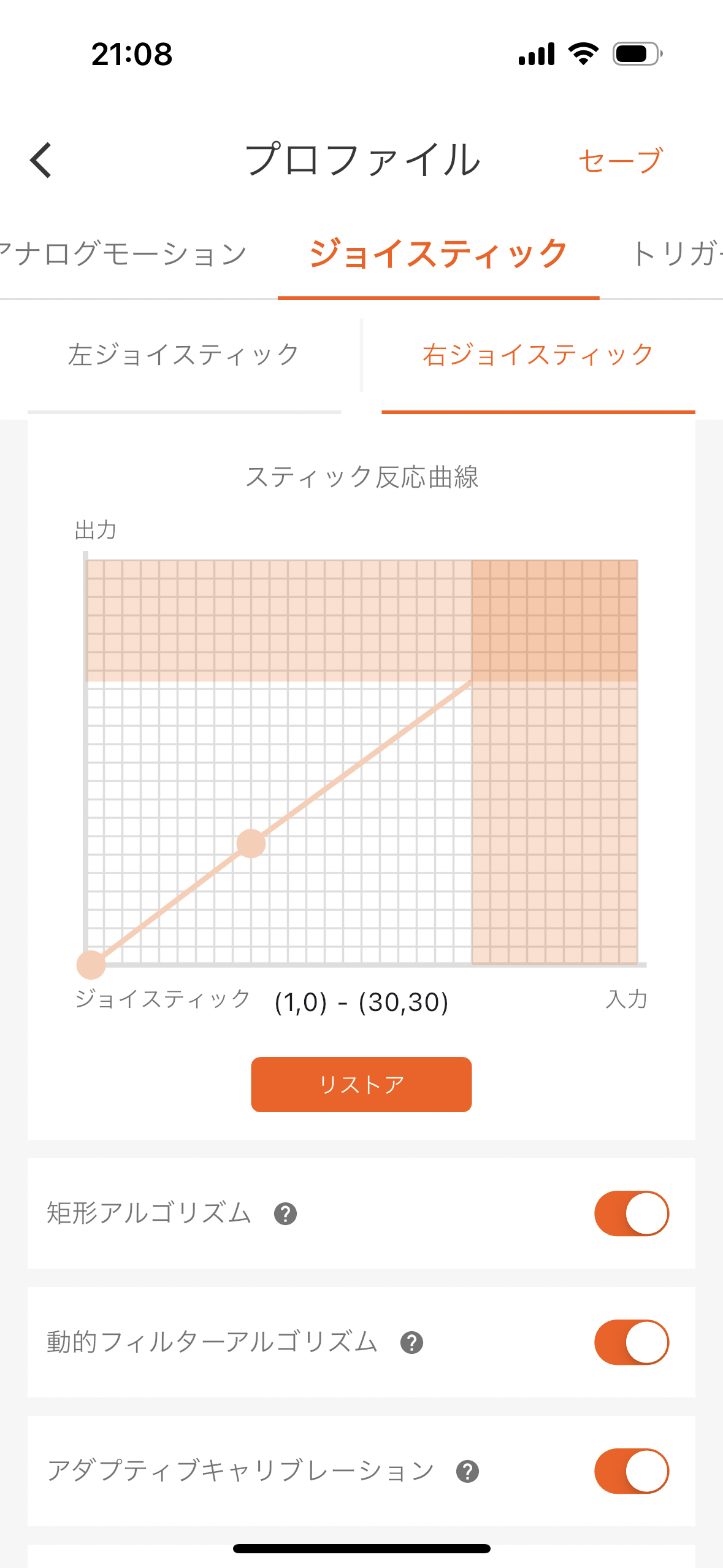Viewport: 723px width, 1568px height.
Task: Tap the back arrow icon
Action: pos(41,160)
